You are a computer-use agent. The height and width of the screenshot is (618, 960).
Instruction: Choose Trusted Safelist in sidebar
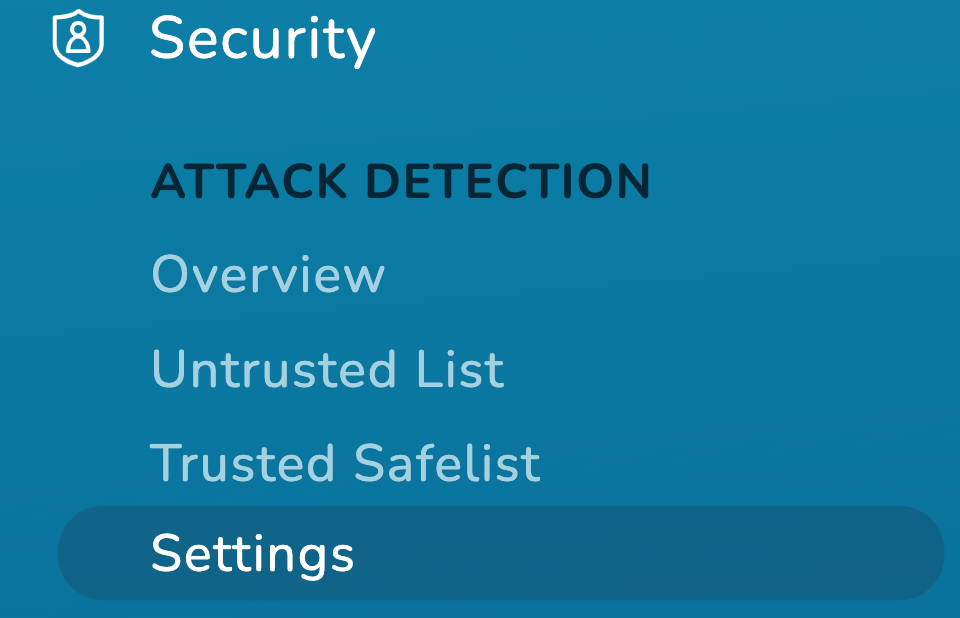[345, 462]
